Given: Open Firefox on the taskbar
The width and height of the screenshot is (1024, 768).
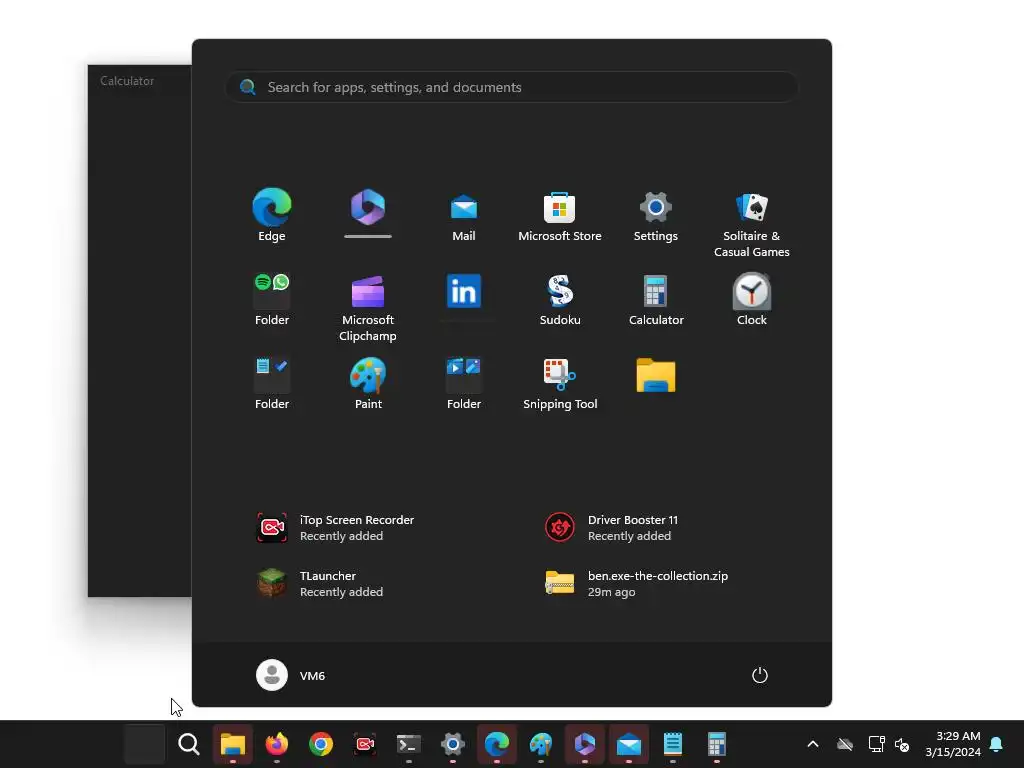Looking at the screenshot, I should point(277,744).
